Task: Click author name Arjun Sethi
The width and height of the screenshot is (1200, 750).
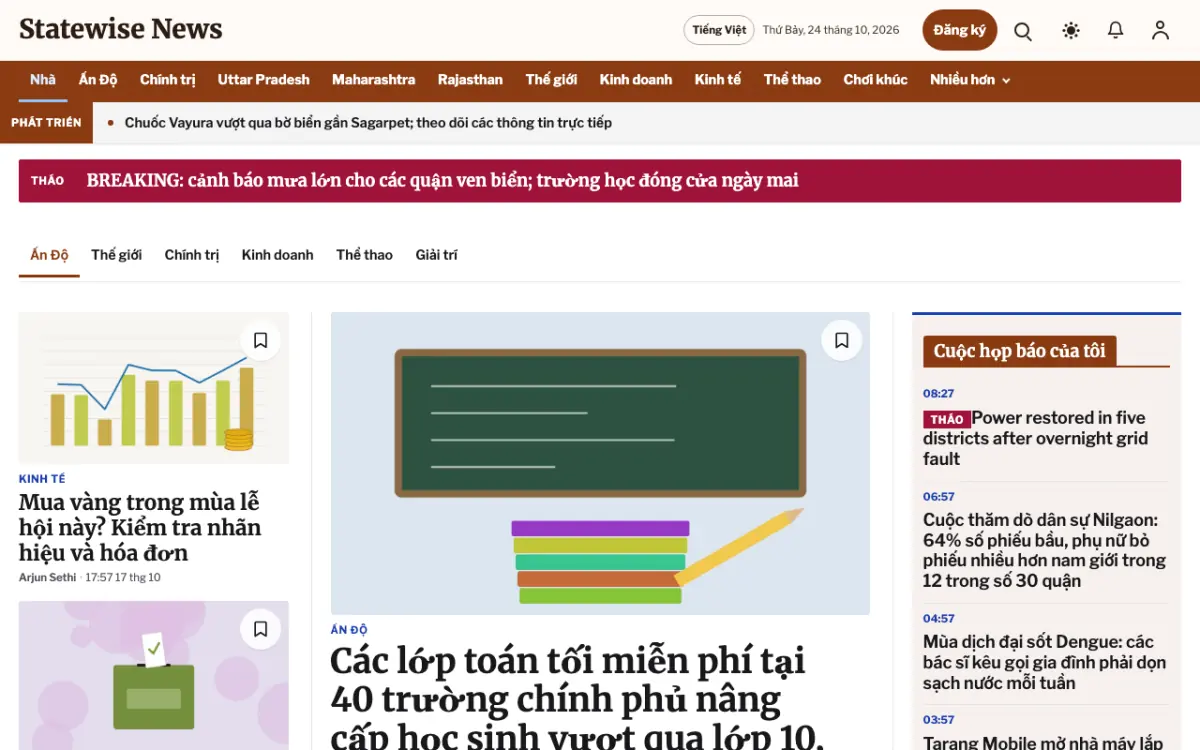Action: pyautogui.click(x=49, y=578)
